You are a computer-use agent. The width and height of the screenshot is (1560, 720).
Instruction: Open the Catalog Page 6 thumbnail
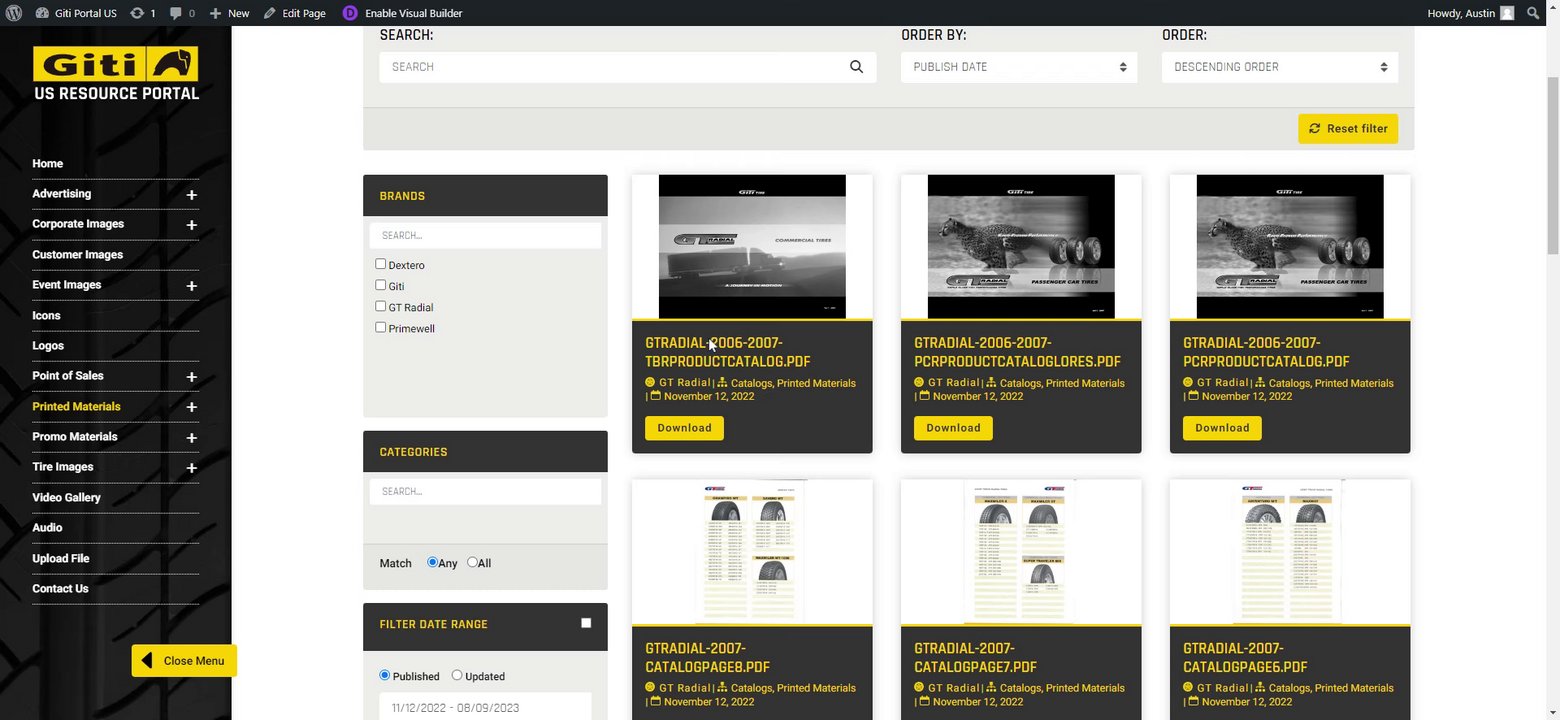(1290, 552)
